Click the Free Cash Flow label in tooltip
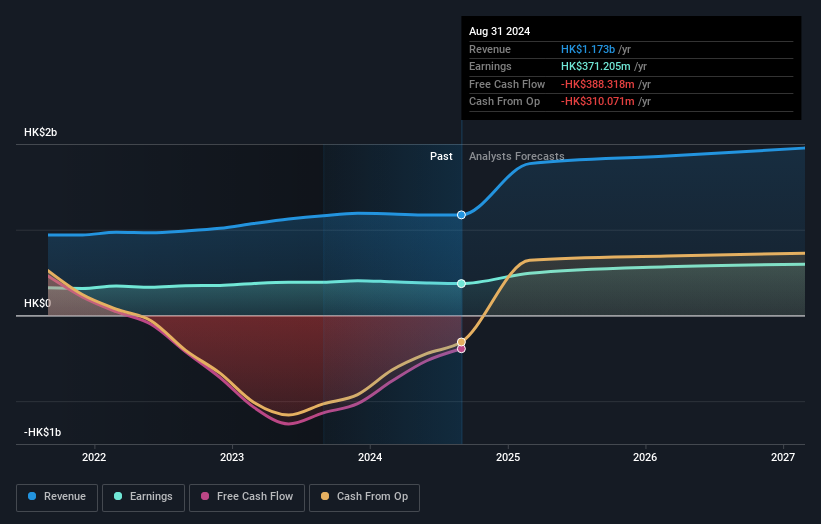This screenshot has height=524, width=821. [507, 84]
